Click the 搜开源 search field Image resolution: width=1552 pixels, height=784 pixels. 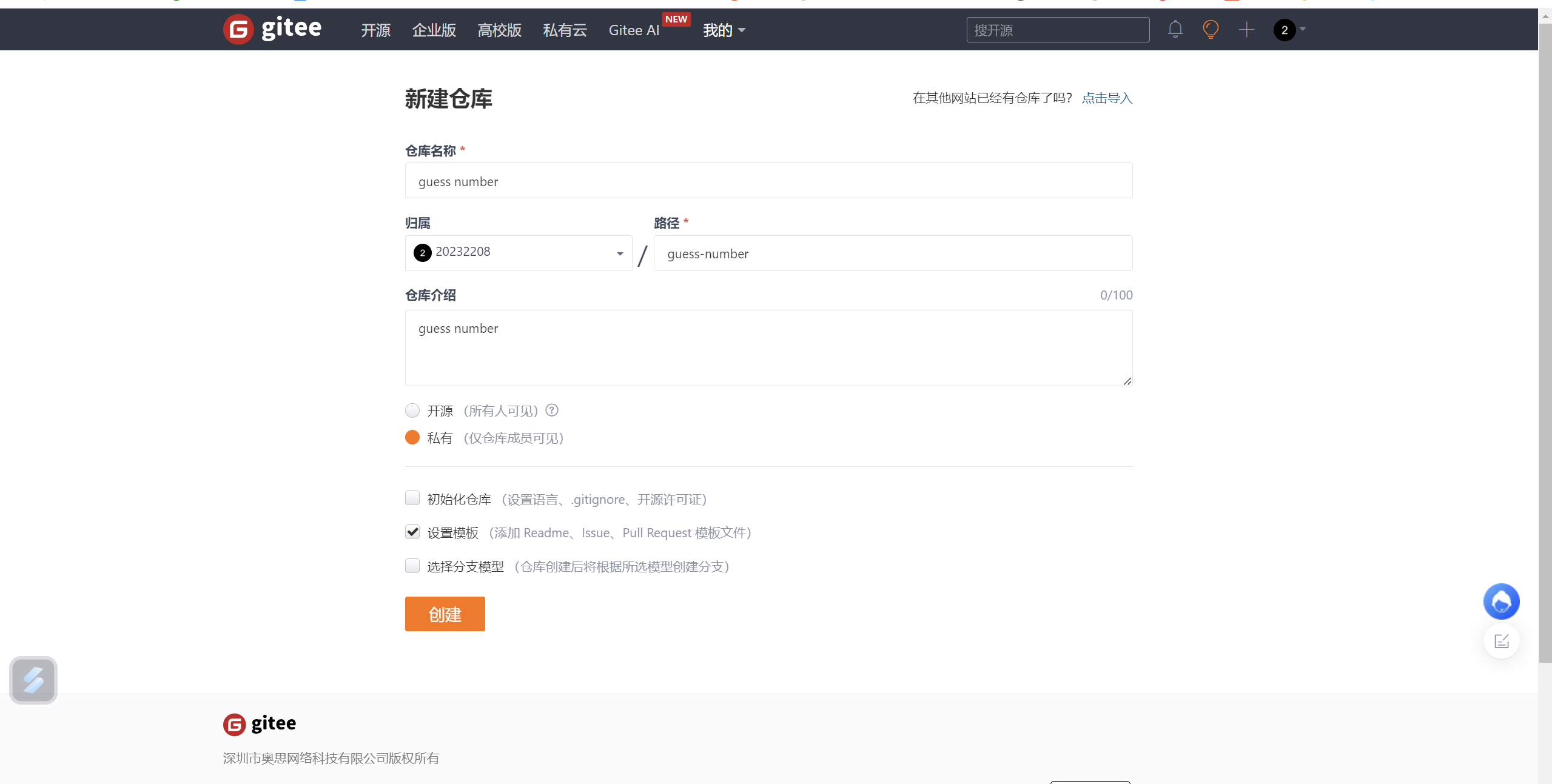(x=1058, y=30)
